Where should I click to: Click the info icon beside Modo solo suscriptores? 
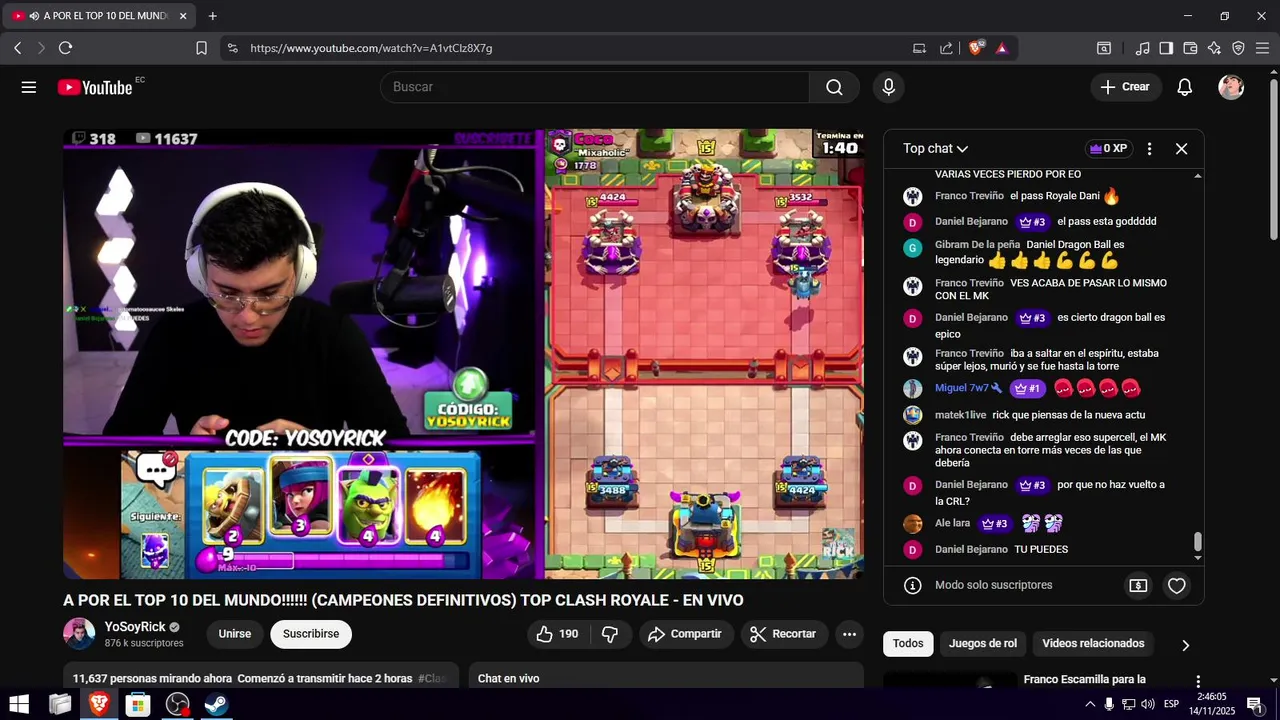click(912, 585)
